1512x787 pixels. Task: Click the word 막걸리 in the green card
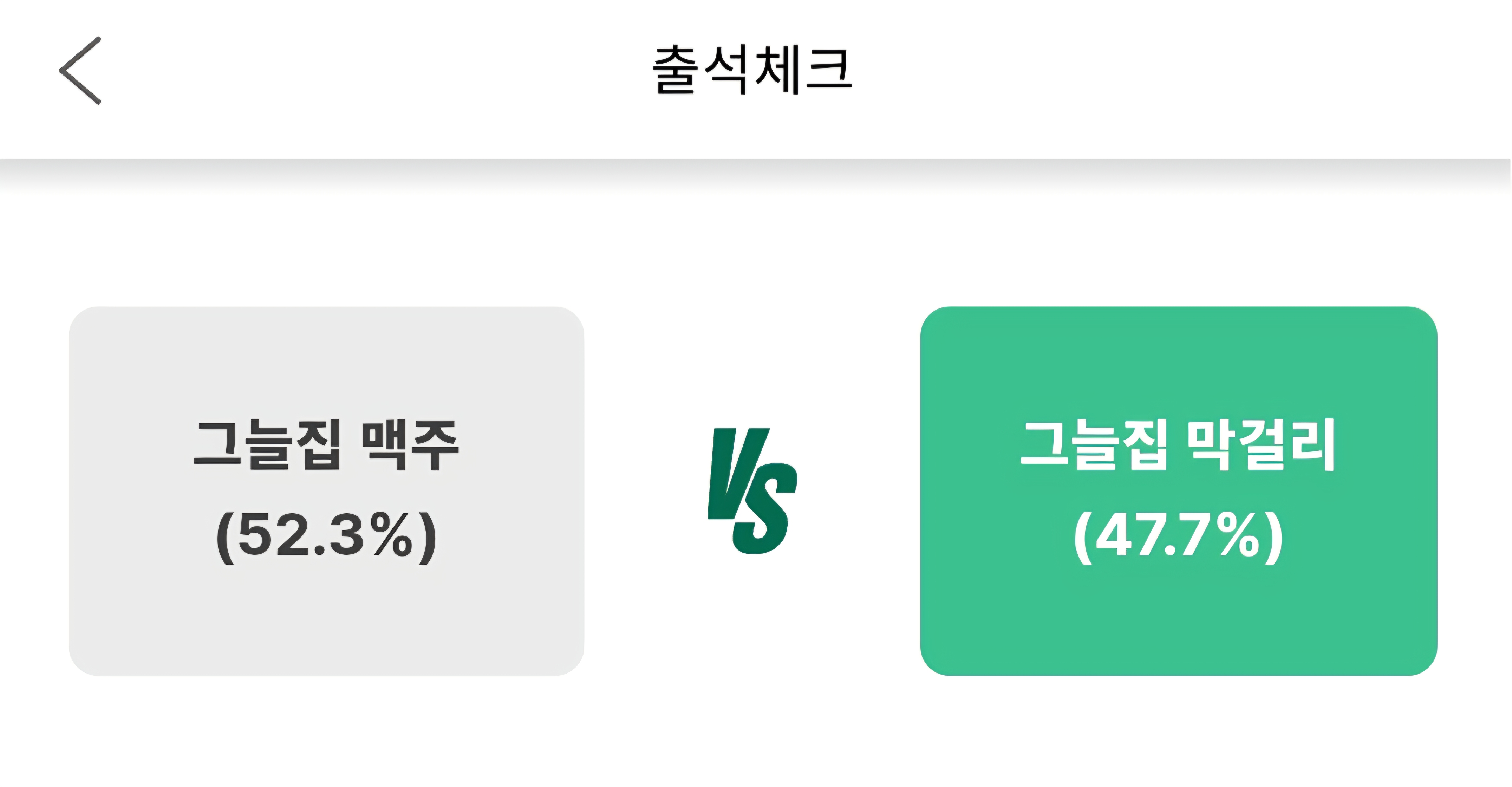pos(1260,445)
